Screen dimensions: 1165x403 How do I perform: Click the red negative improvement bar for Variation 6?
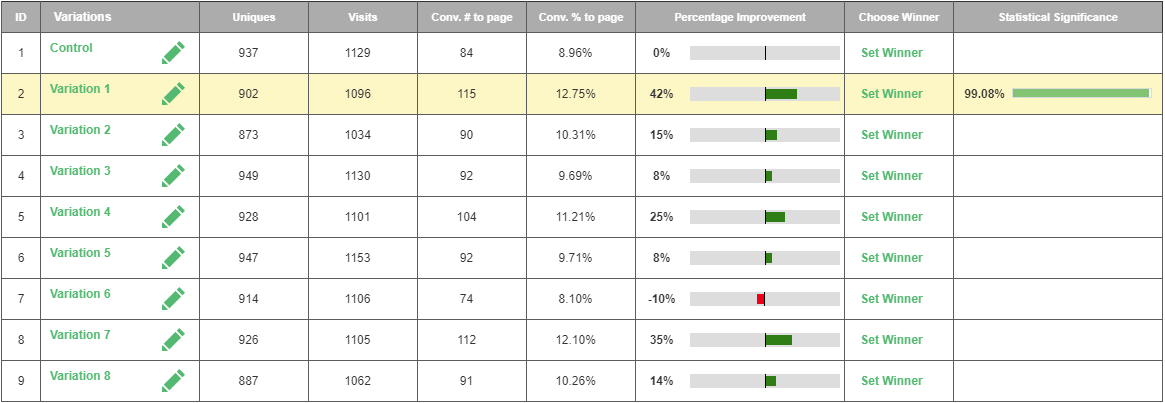(x=761, y=299)
